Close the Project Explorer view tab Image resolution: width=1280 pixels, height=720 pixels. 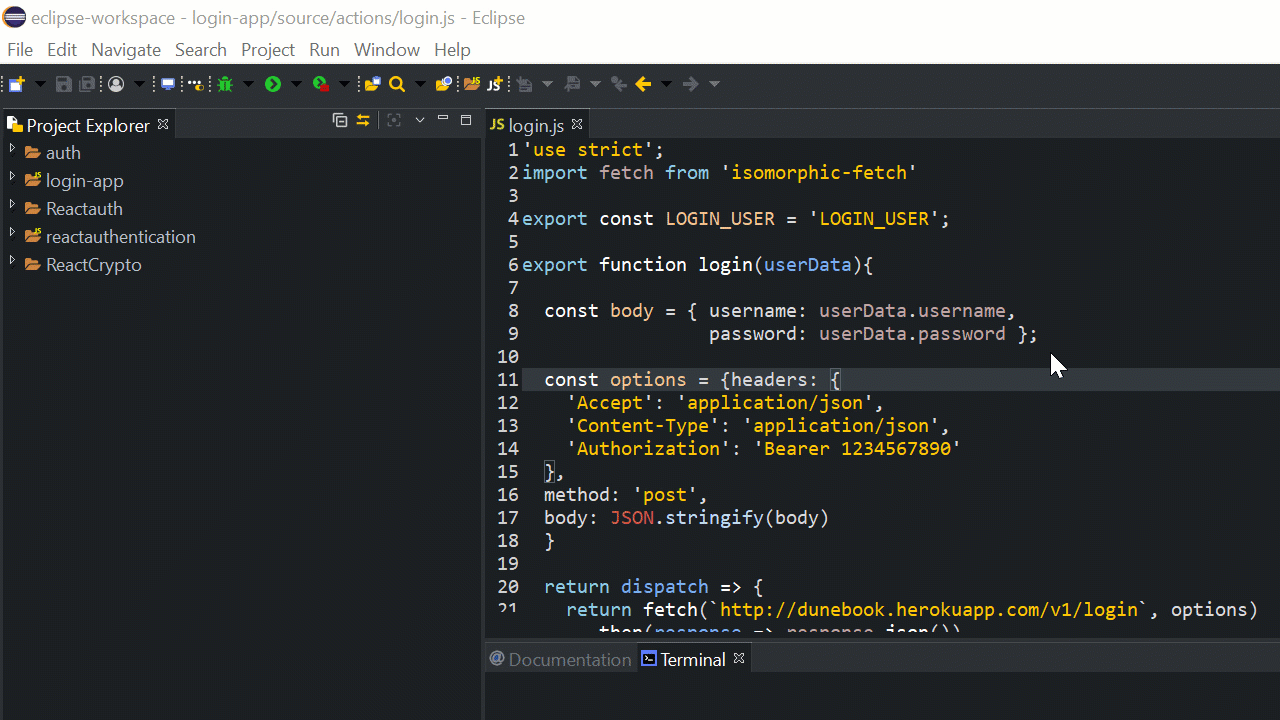point(163,124)
